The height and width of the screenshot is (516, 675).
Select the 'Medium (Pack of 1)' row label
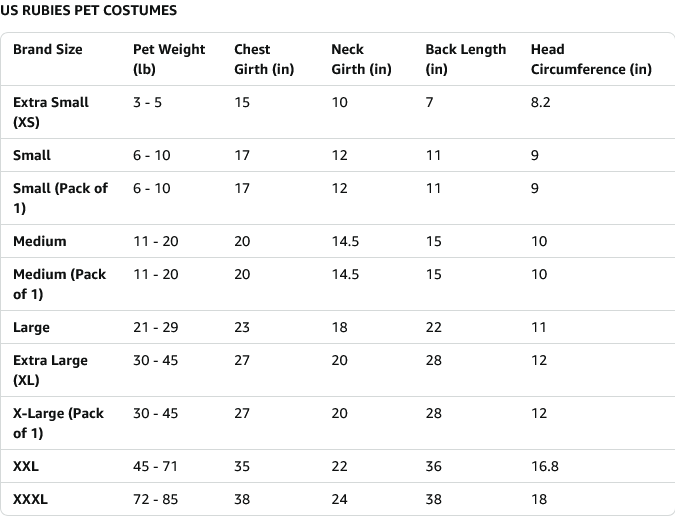[x=59, y=284]
